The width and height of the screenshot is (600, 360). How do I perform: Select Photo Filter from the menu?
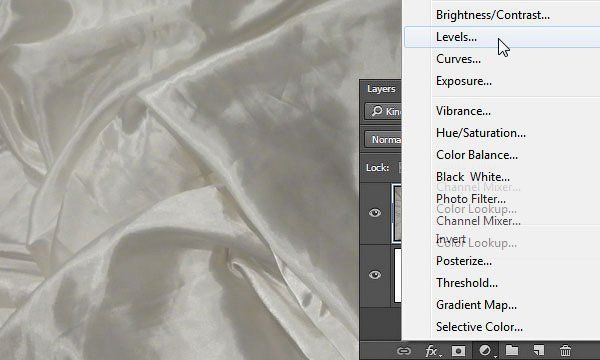(x=471, y=199)
